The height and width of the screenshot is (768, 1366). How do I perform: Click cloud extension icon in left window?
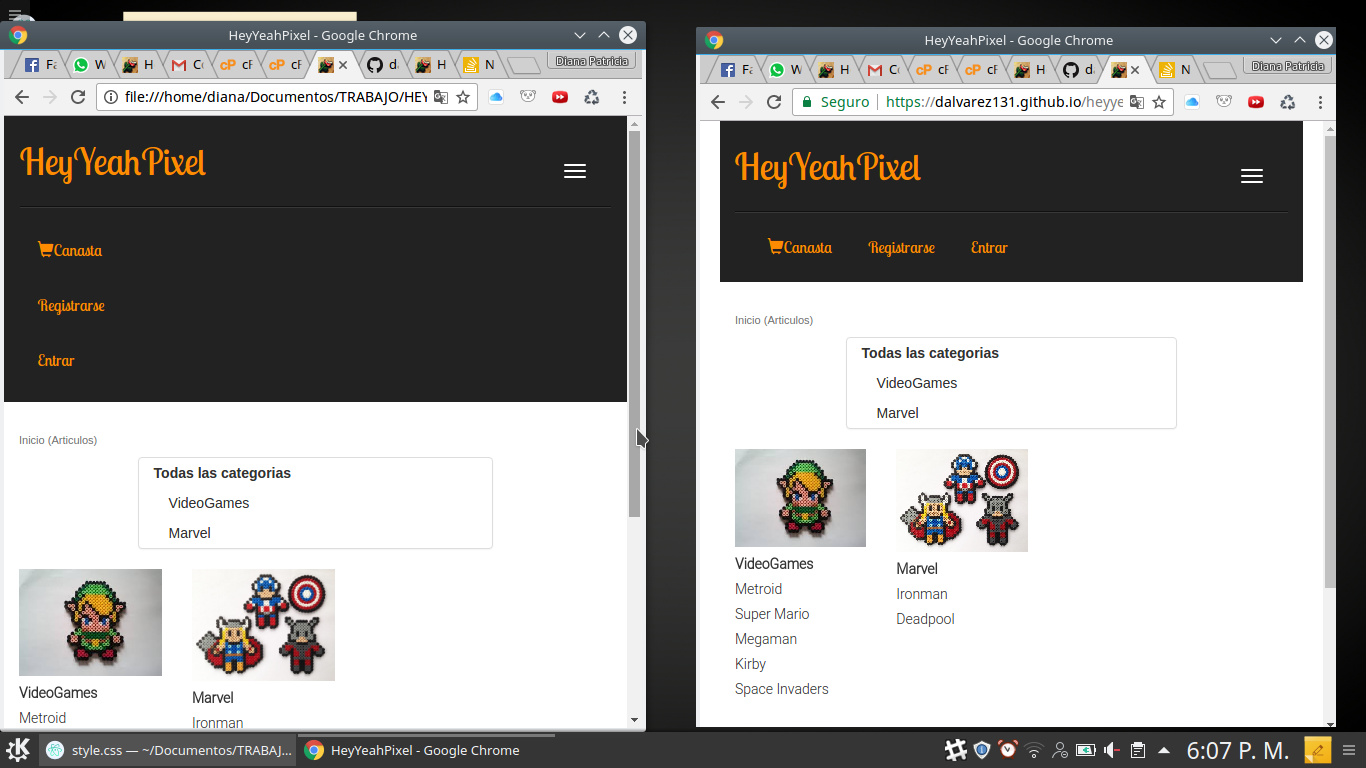tap(496, 97)
